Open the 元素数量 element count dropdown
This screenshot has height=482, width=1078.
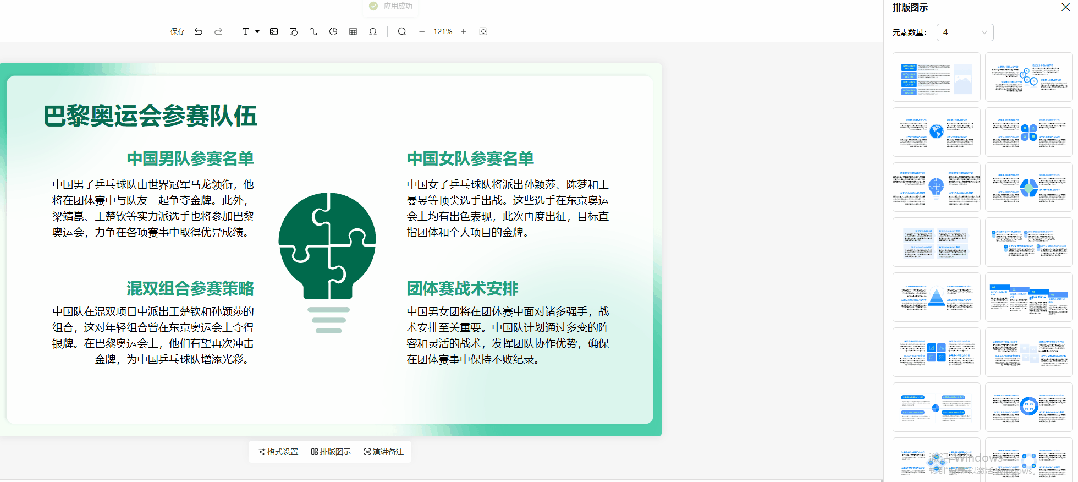point(965,32)
